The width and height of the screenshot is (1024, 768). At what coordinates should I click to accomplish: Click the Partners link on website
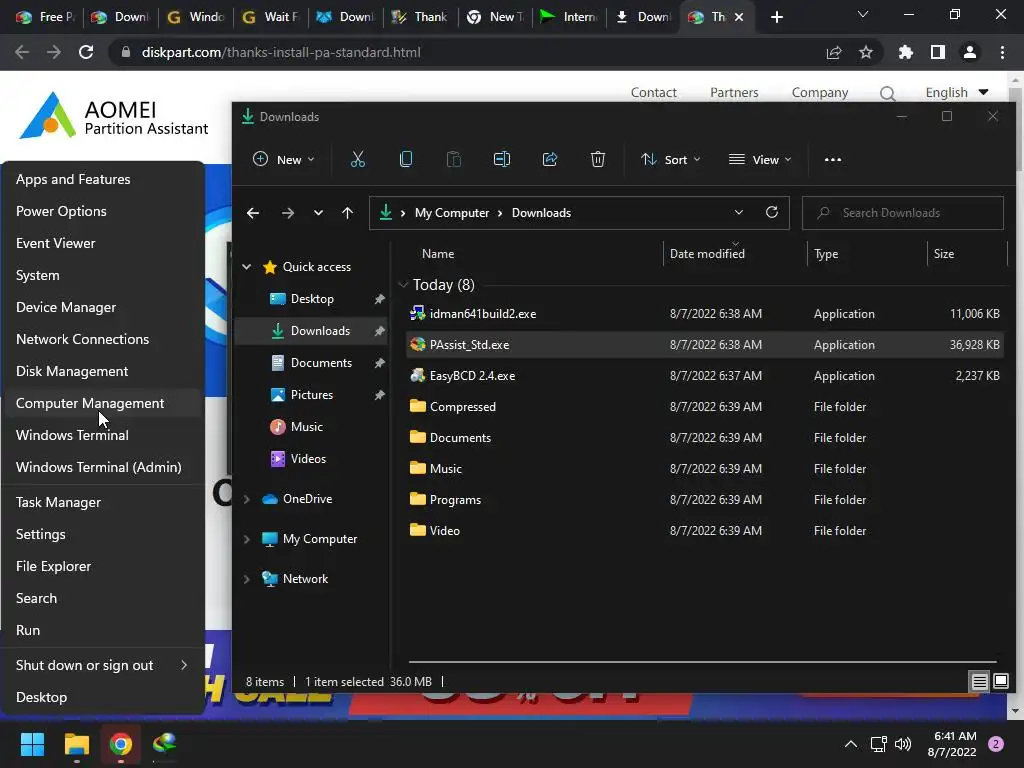pyautogui.click(x=734, y=93)
